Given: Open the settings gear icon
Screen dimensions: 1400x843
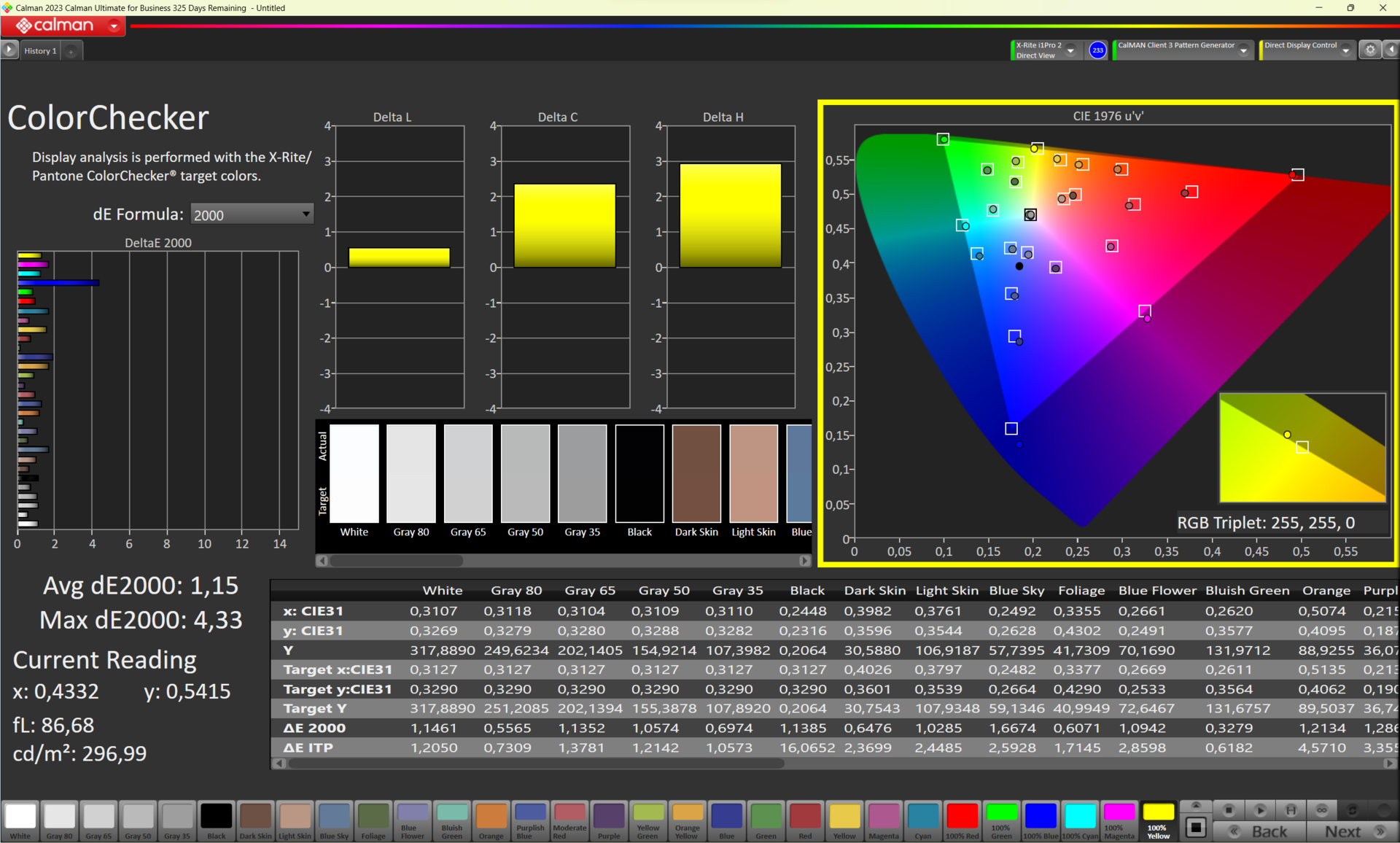Looking at the screenshot, I should click(x=1370, y=50).
